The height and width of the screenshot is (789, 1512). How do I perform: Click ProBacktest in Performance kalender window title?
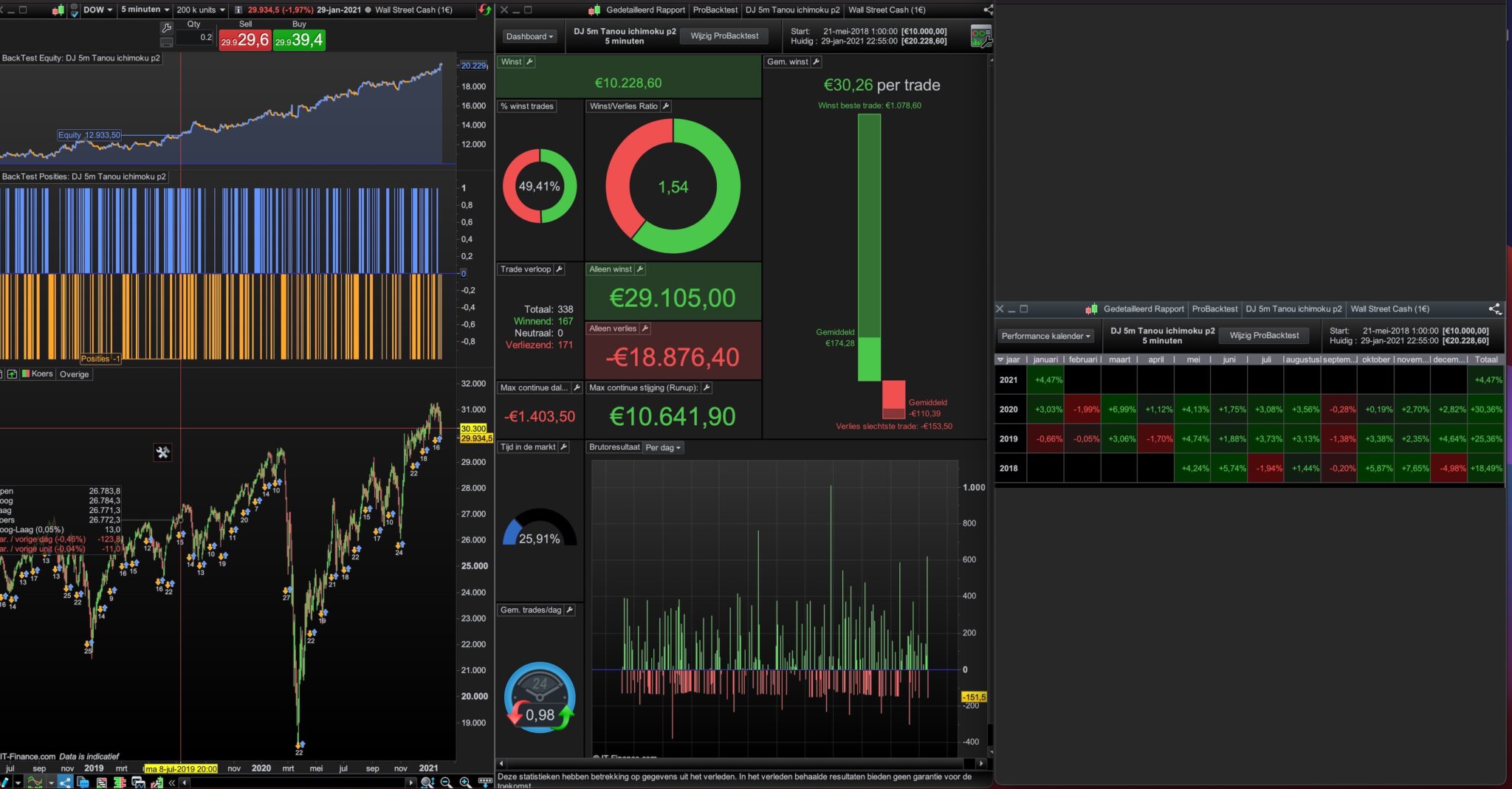pyautogui.click(x=1214, y=309)
